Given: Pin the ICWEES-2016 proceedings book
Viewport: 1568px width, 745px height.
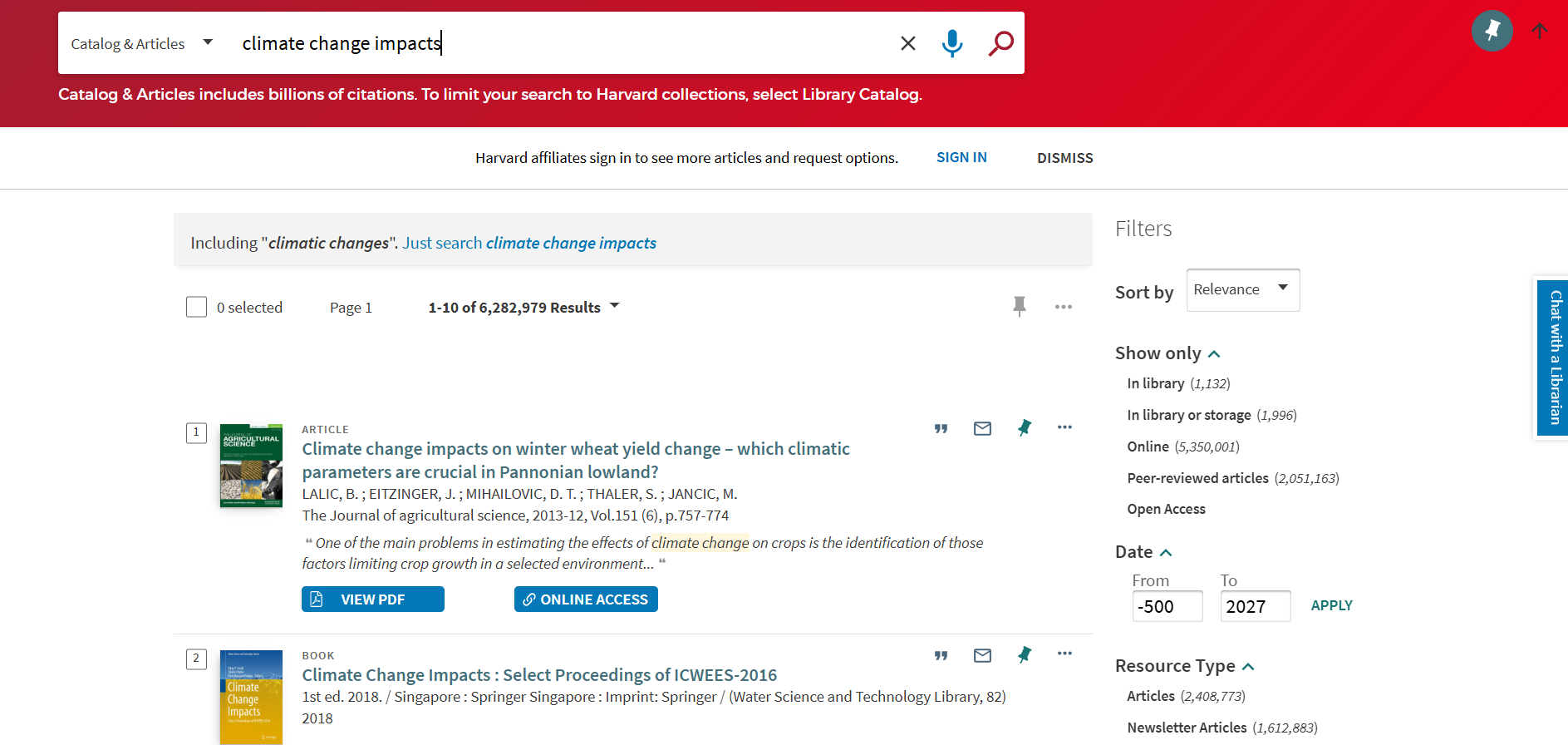Looking at the screenshot, I should (1024, 655).
